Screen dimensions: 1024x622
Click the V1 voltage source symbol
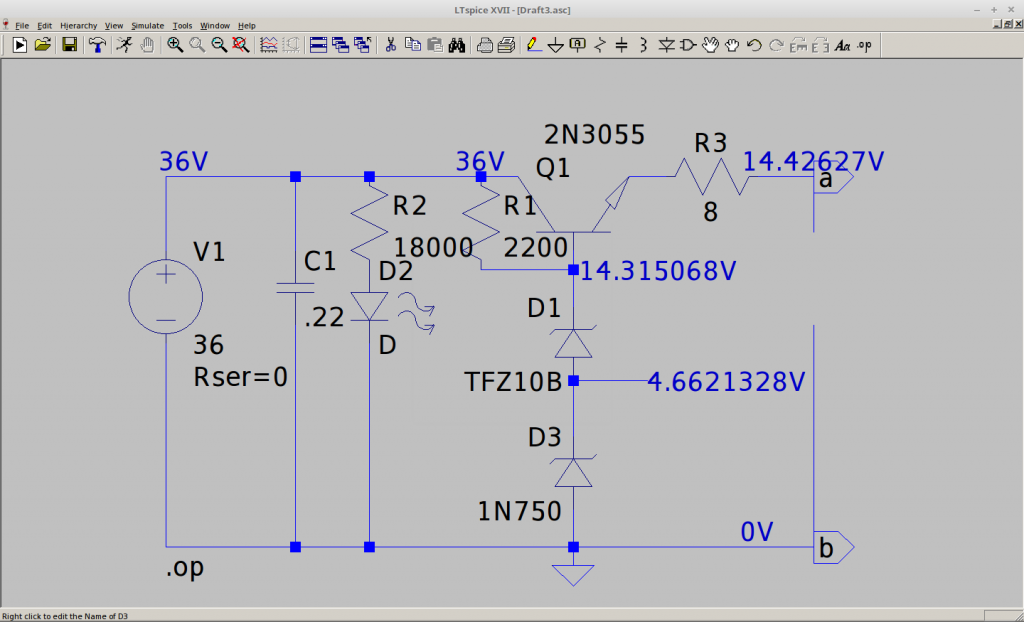click(166, 297)
